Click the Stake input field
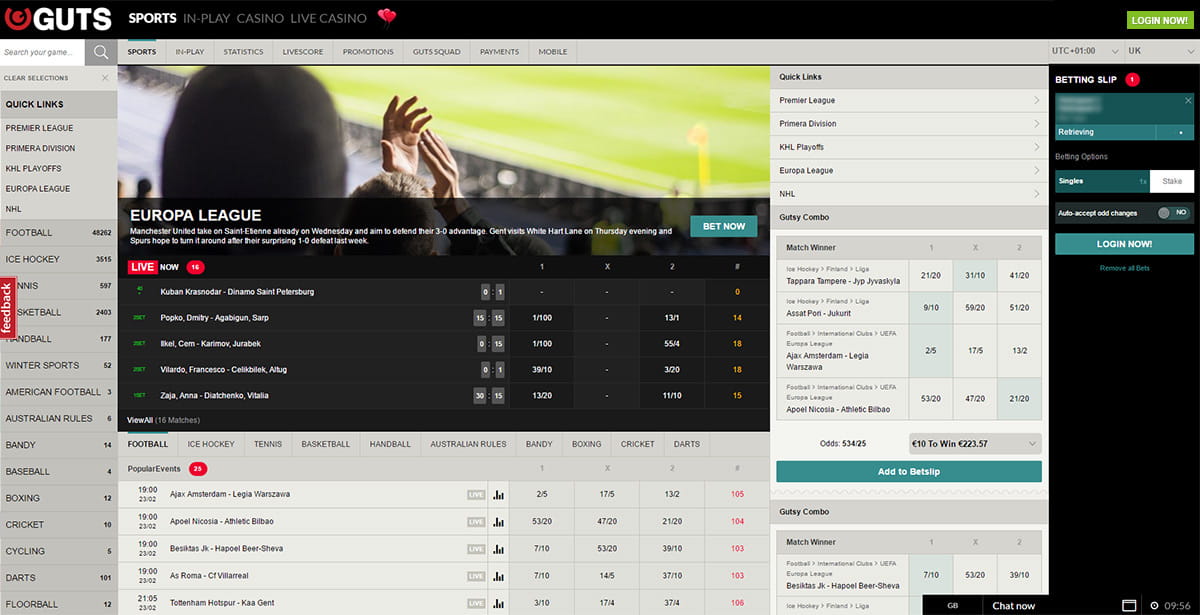Image resolution: width=1200 pixels, height=615 pixels. (x=1172, y=181)
